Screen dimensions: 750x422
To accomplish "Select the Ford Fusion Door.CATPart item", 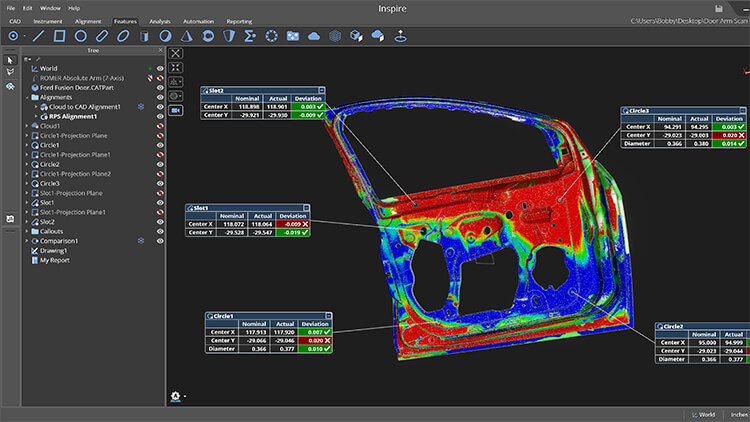I will pos(77,88).
